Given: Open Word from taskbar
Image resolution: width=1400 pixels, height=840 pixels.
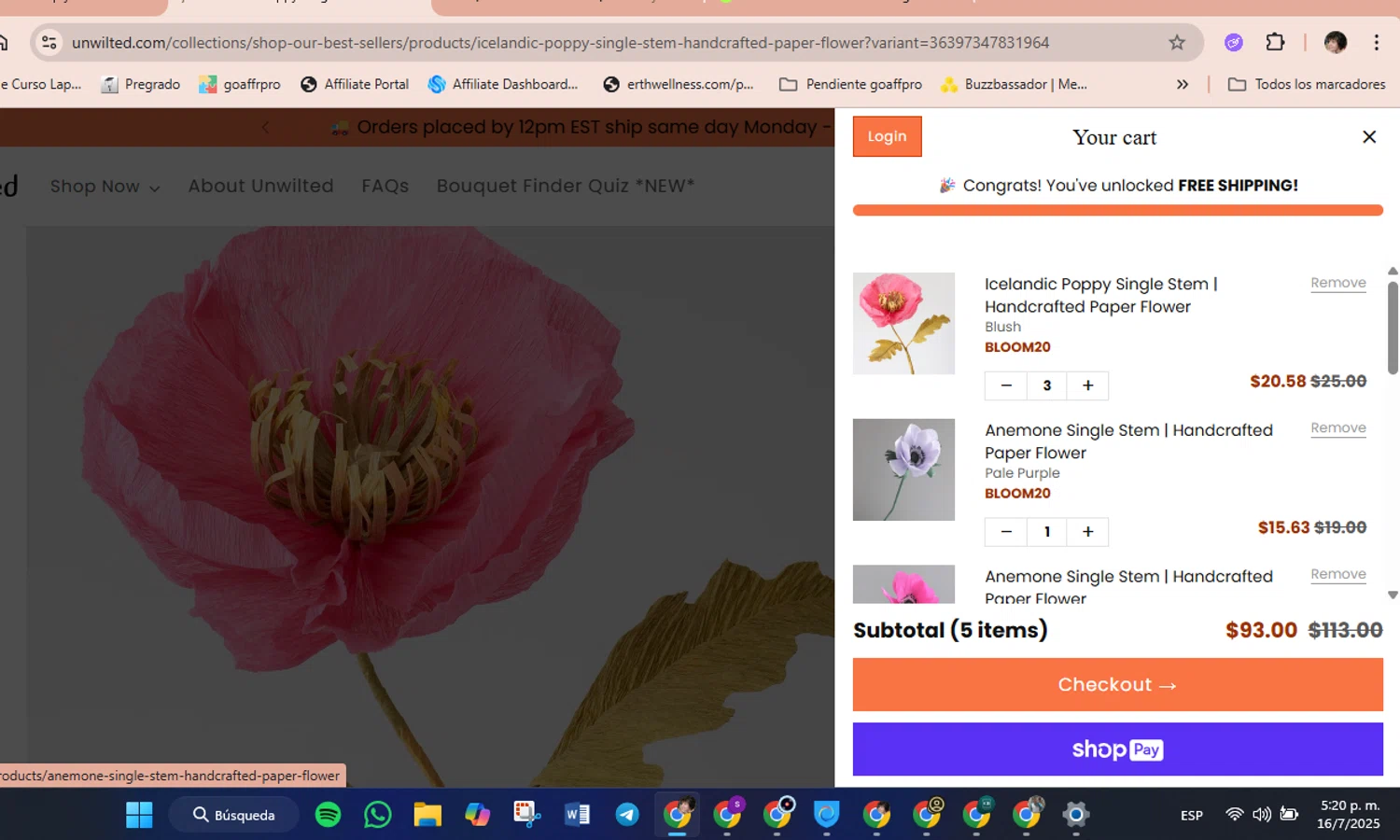Looking at the screenshot, I should pyautogui.click(x=578, y=815).
